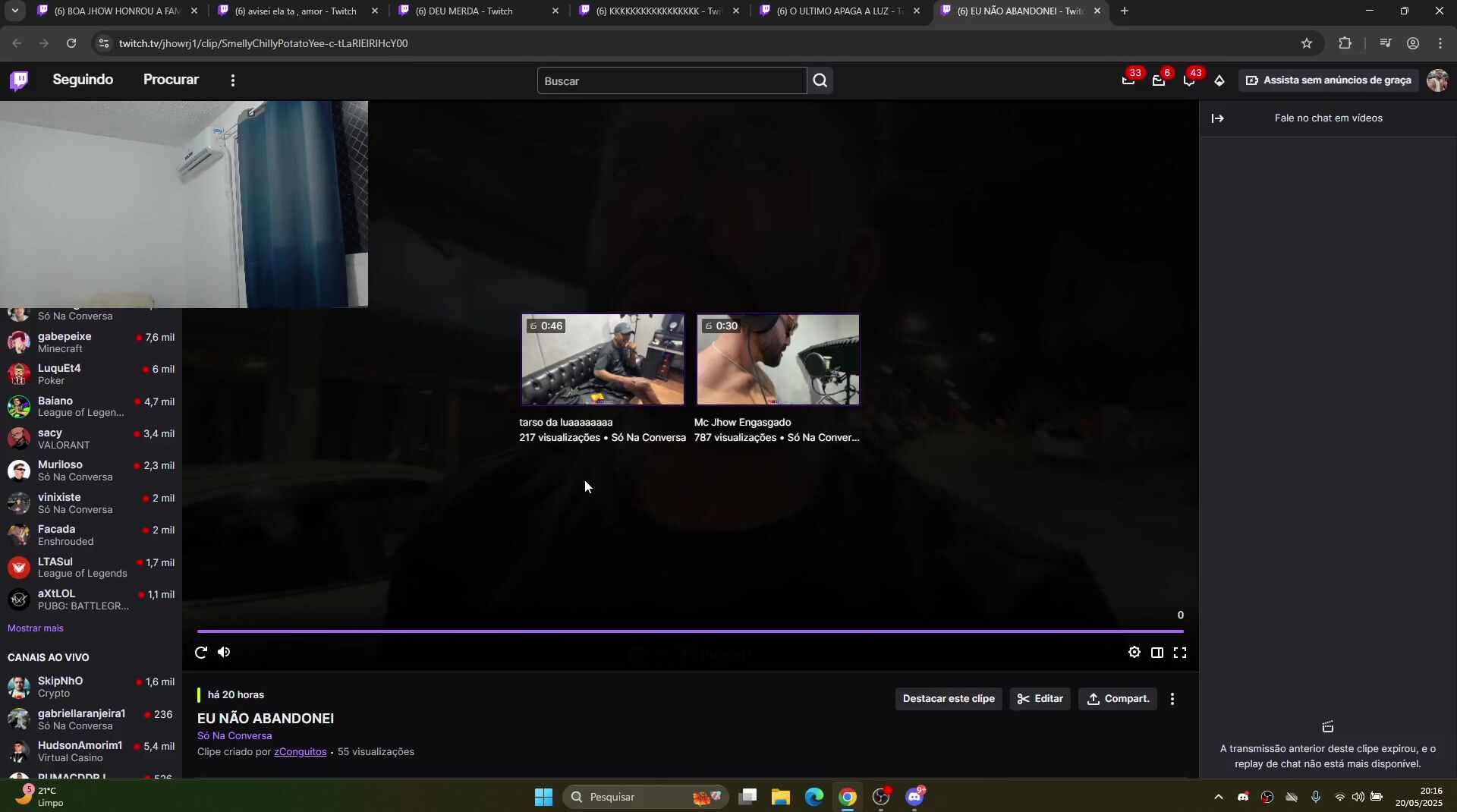1457x812 pixels.
Task: Click the search magnifier button
Action: click(820, 80)
